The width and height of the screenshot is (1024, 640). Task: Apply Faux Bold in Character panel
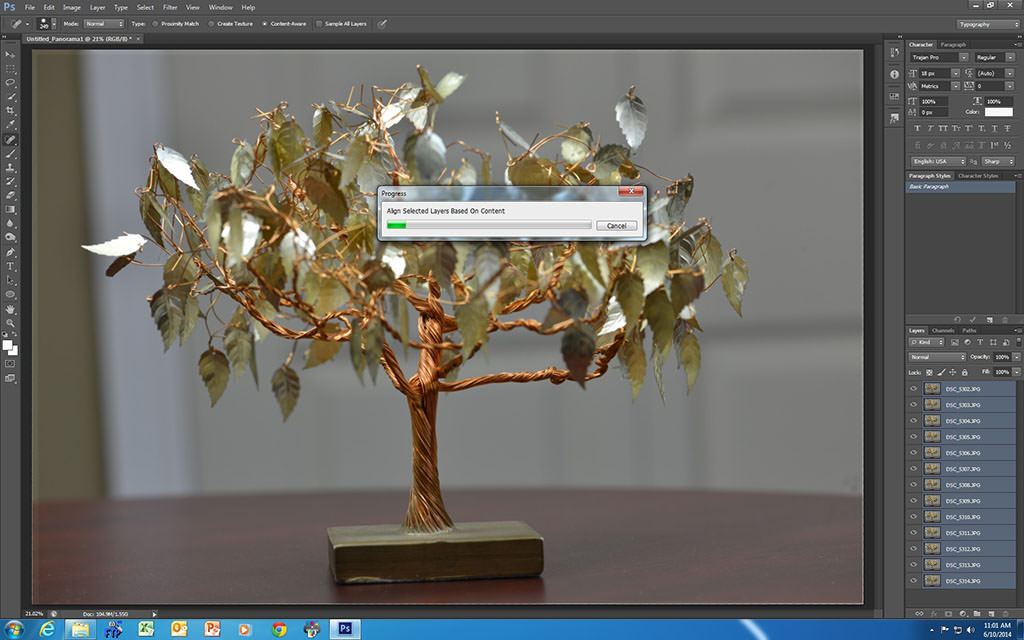tap(918, 129)
